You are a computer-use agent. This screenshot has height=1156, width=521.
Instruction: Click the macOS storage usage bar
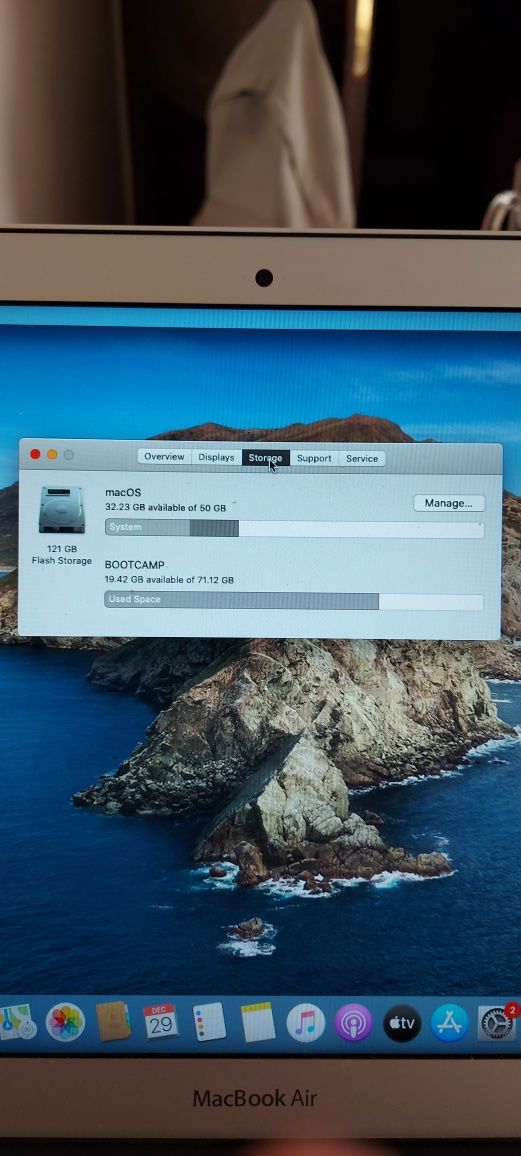295,529
